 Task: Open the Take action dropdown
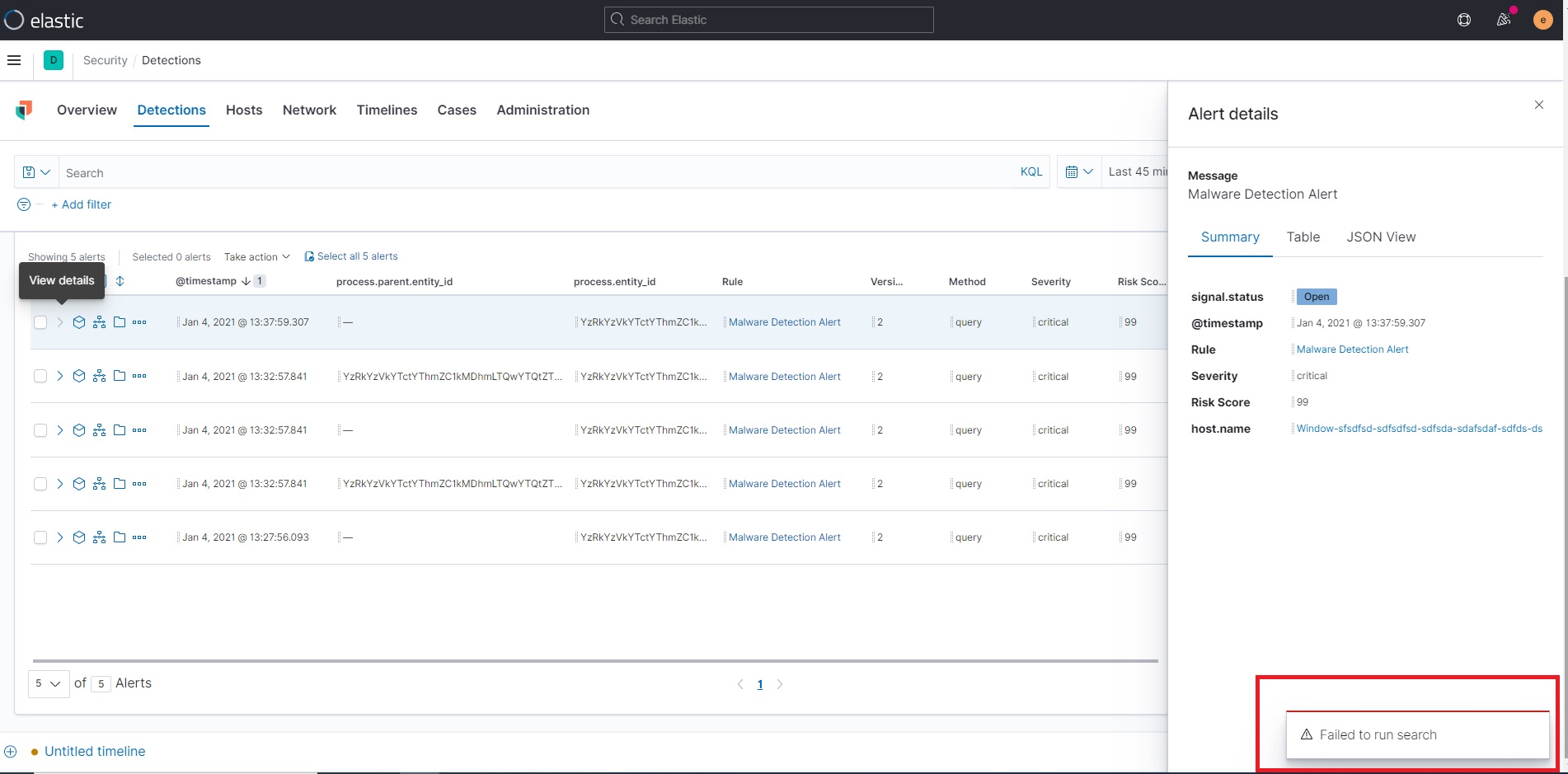click(x=256, y=256)
